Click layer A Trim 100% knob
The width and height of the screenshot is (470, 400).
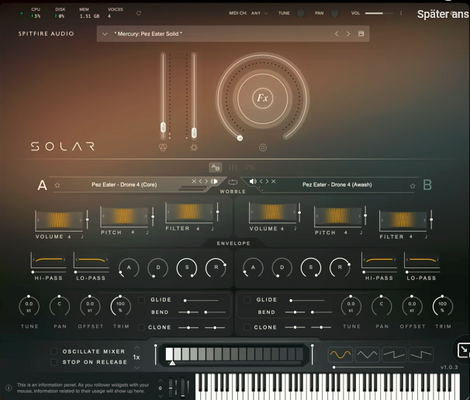(x=120, y=306)
